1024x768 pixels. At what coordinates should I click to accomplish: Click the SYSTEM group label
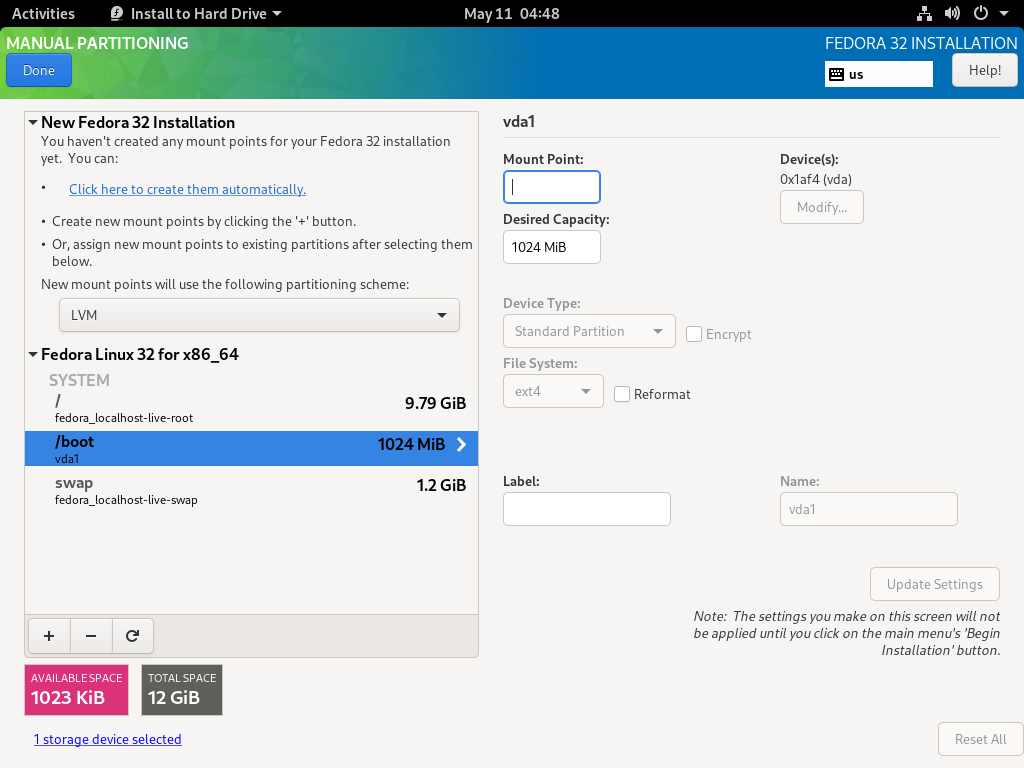(x=79, y=380)
